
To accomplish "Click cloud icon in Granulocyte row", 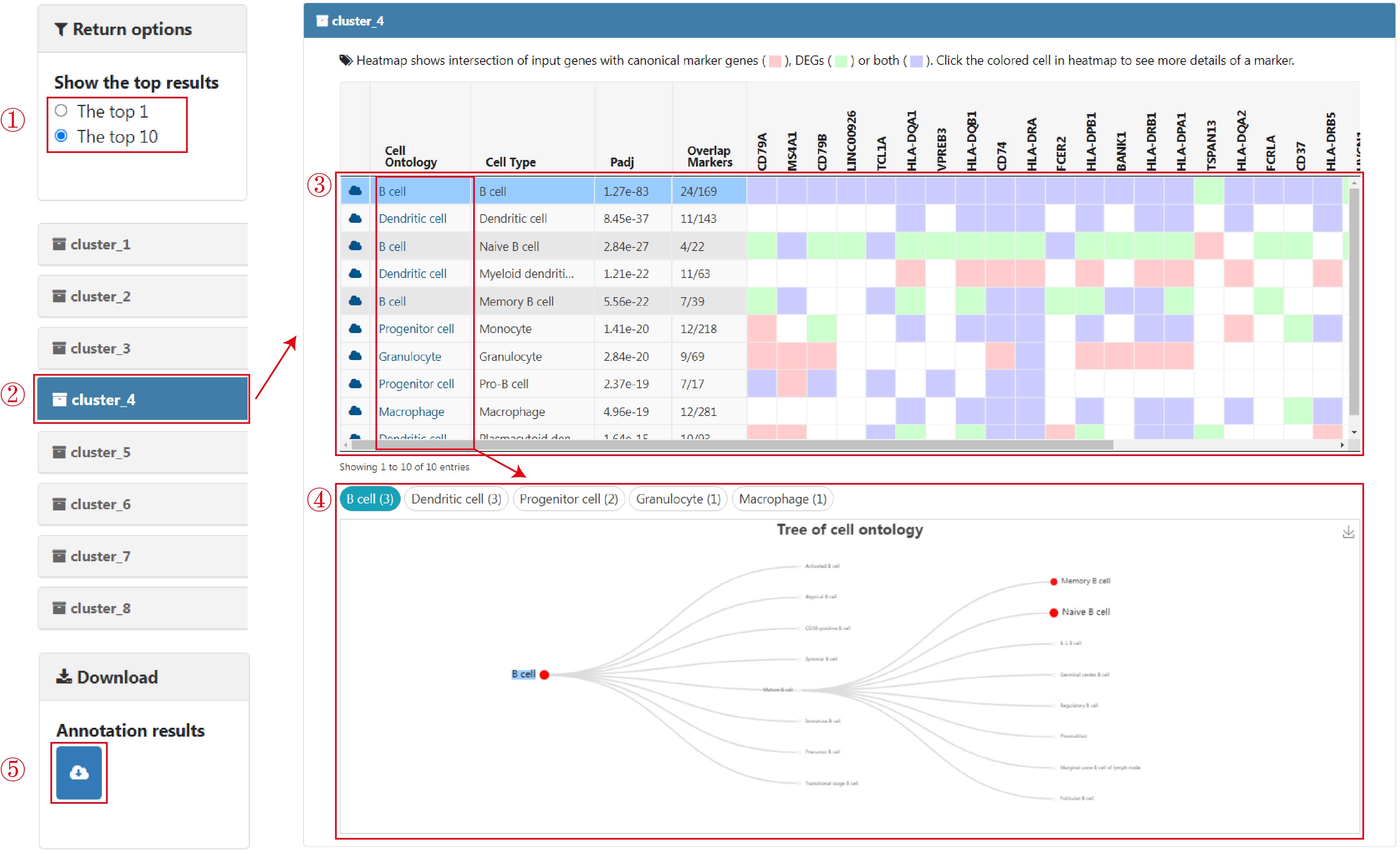I will [x=355, y=356].
